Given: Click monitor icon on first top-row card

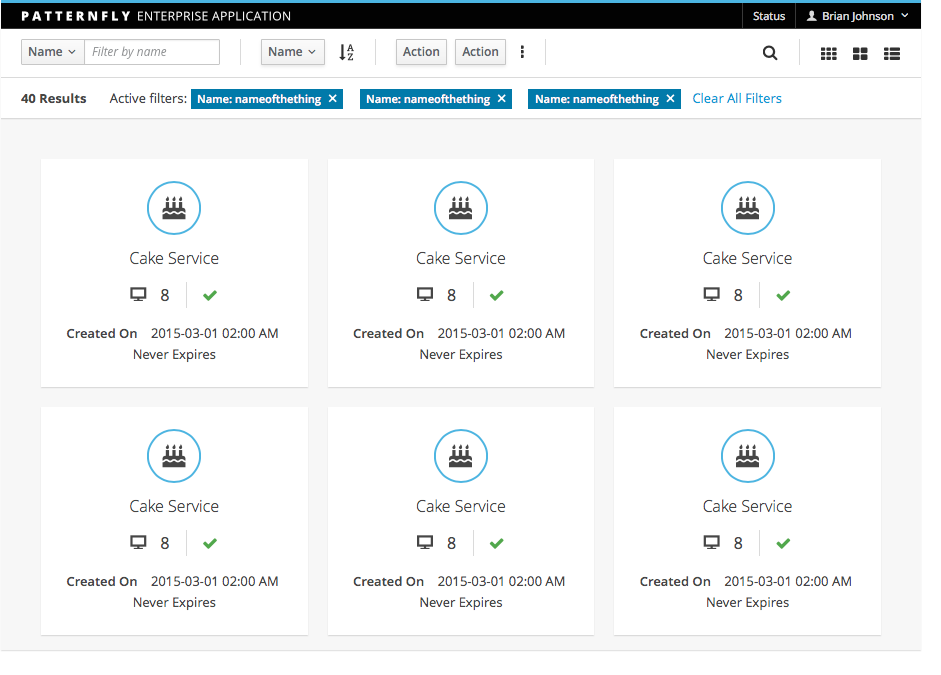Looking at the screenshot, I should [x=139, y=295].
